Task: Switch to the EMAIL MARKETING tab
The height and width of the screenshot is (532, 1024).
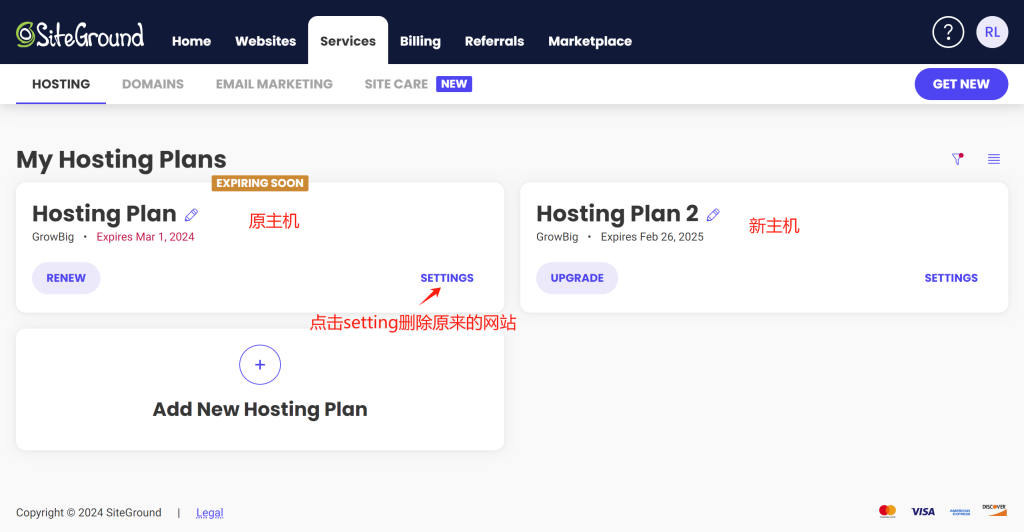Action: pyautogui.click(x=274, y=84)
